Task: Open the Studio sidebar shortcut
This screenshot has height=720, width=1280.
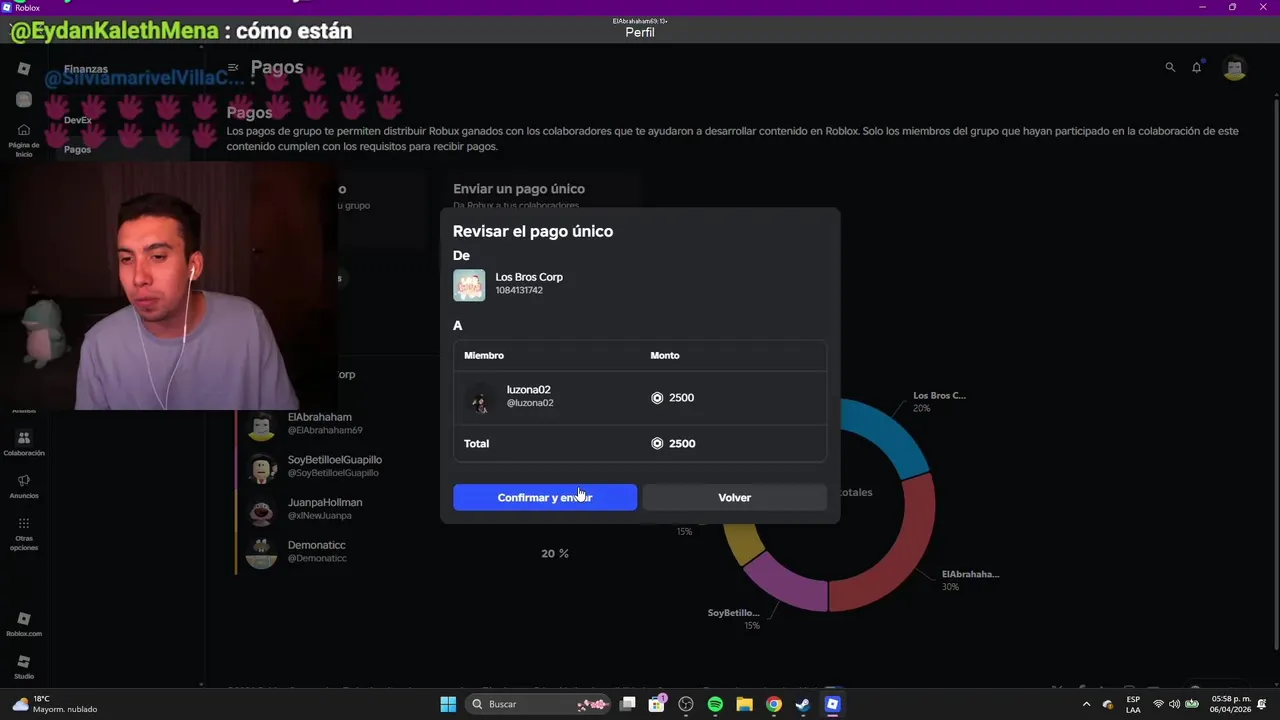Action: pyautogui.click(x=24, y=667)
